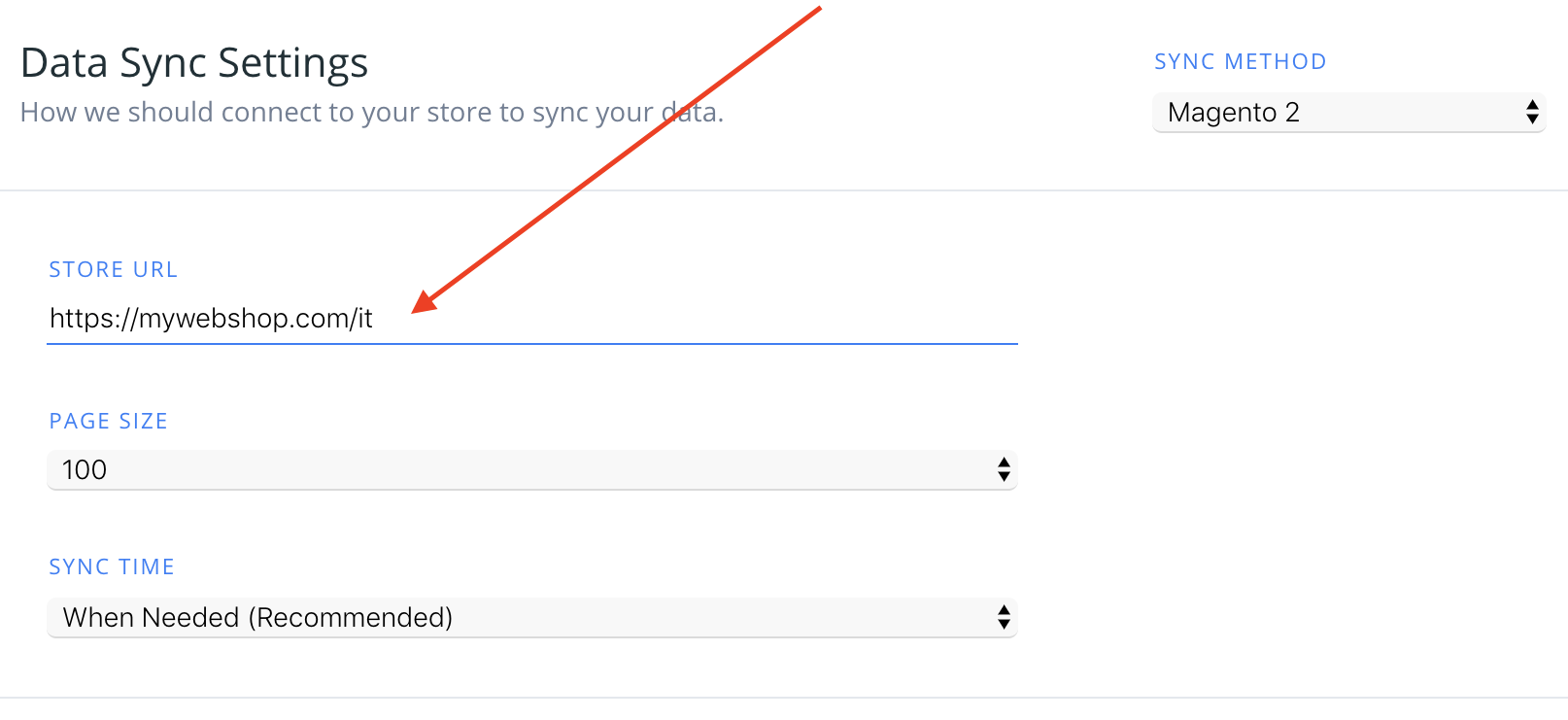This screenshot has height=720, width=1568.
Task: Click the red arrow's pointed tip
Action: (418, 308)
